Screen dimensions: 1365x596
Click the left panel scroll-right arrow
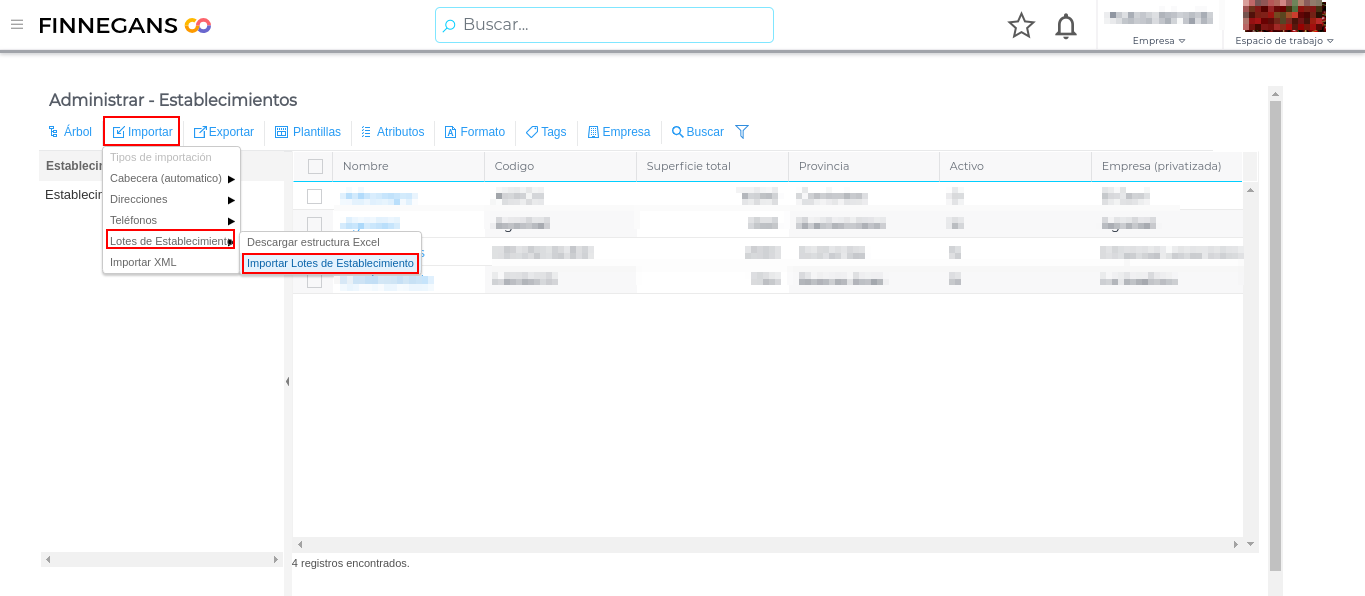coord(276,559)
